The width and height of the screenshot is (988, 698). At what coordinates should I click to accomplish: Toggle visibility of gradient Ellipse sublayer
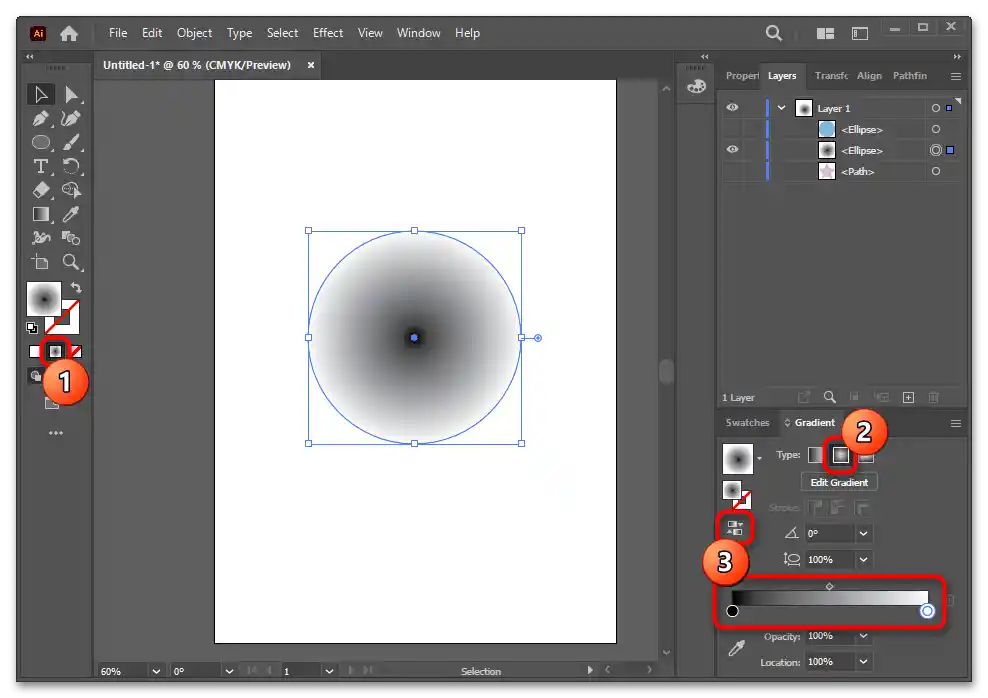(x=732, y=150)
